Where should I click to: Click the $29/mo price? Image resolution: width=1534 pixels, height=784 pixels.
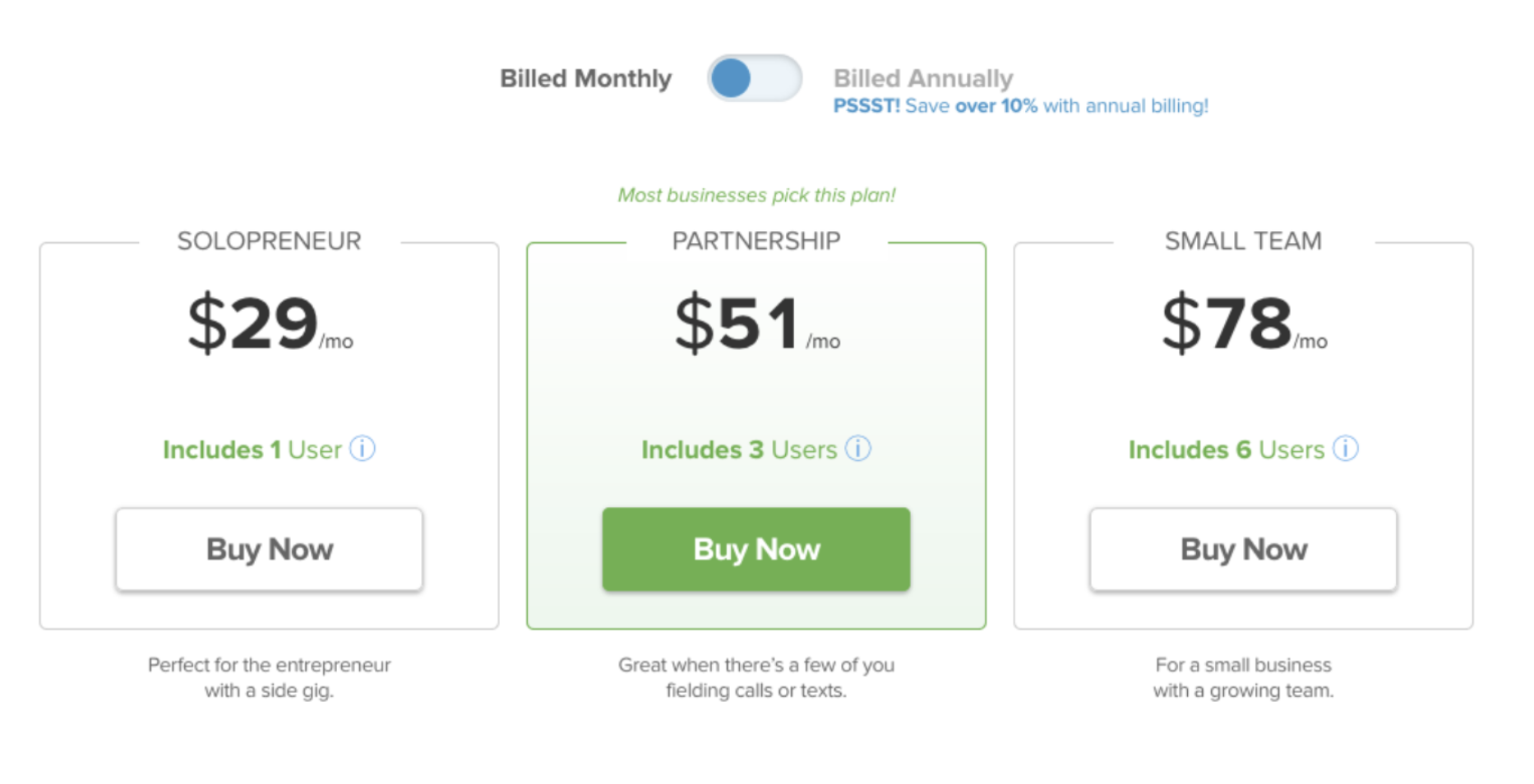(269, 323)
